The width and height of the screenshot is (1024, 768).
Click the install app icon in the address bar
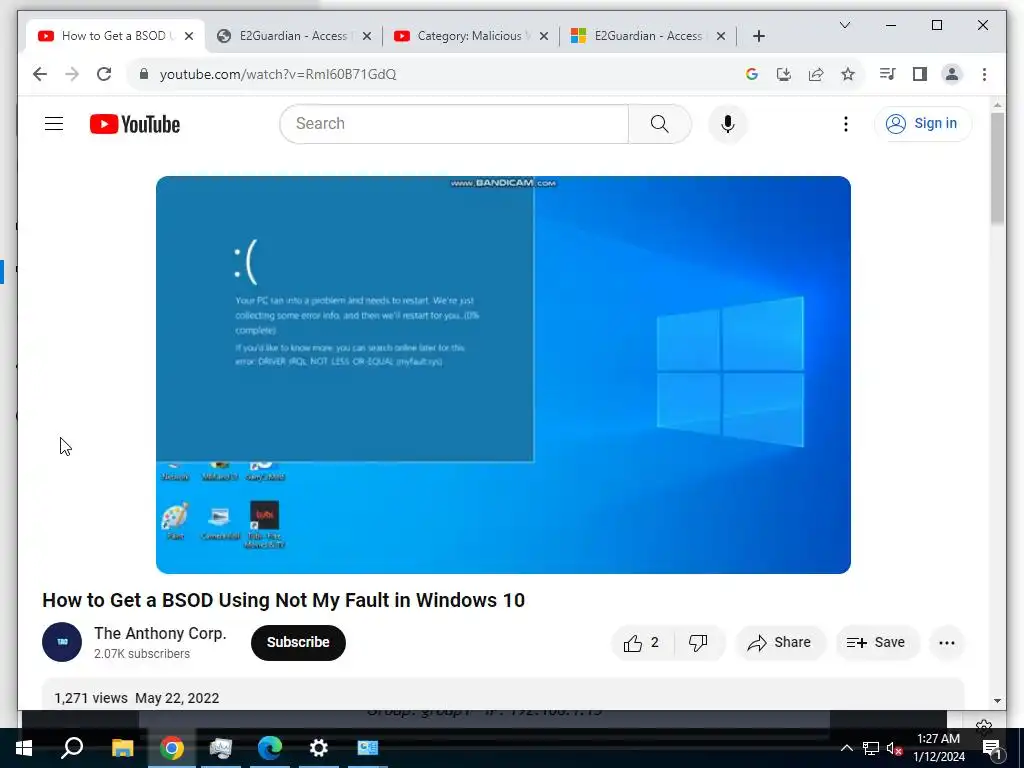[x=784, y=74]
